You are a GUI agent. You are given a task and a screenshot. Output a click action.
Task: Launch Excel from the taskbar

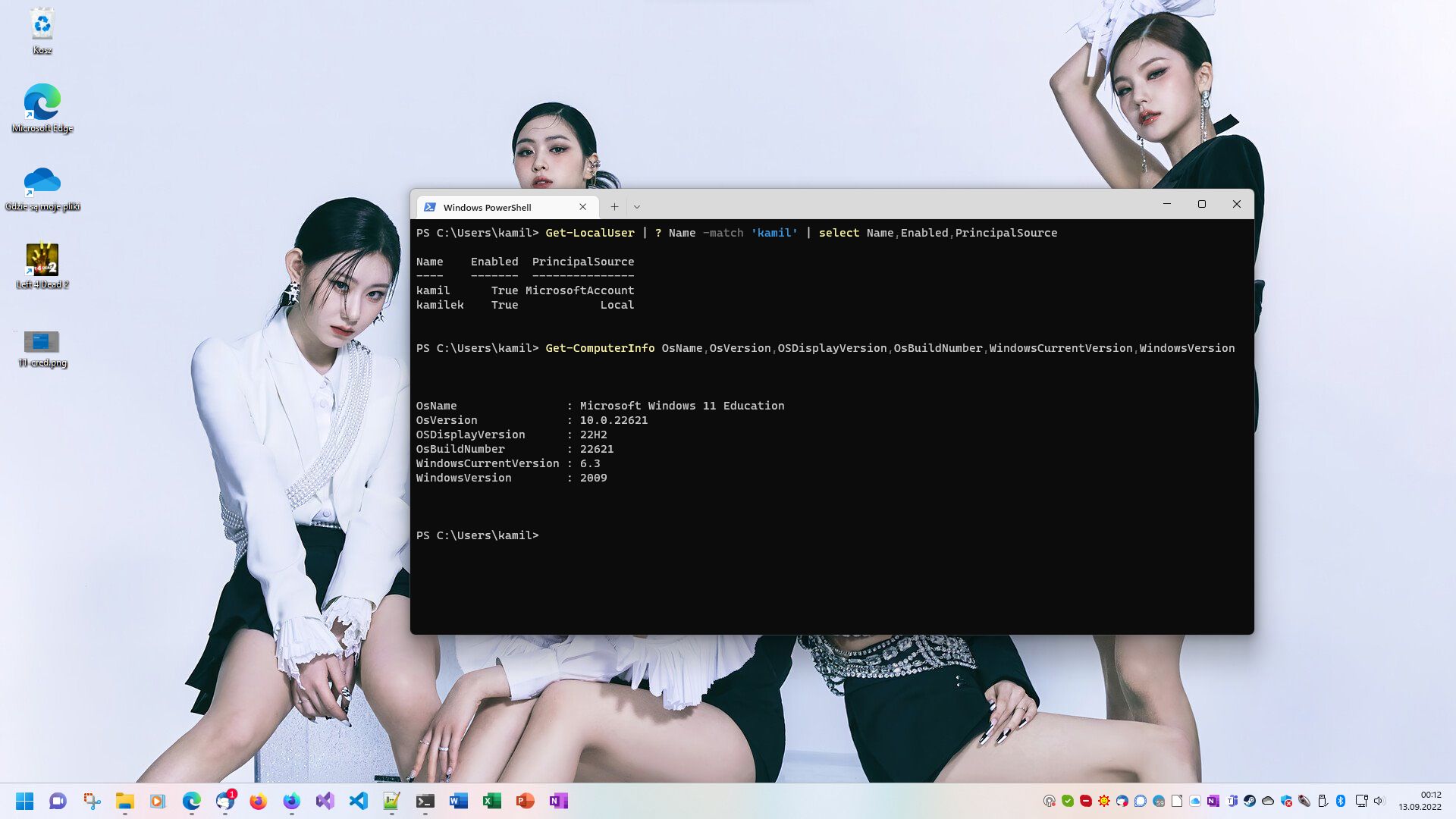[491, 801]
